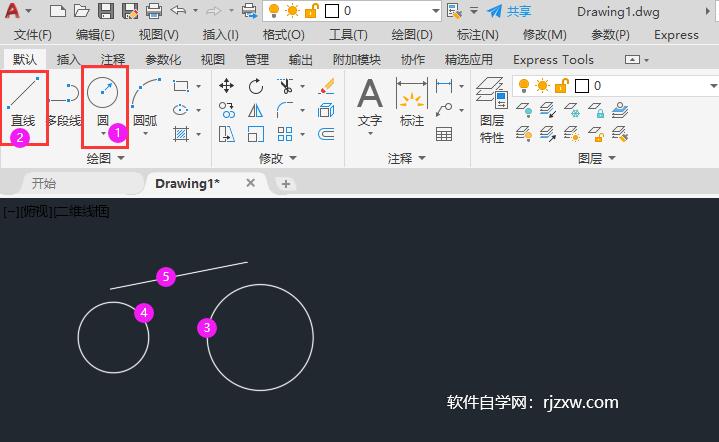The width and height of the screenshot is (719, 442).
Task: Select the Leader annotation tool
Action: pyautogui.click(x=443, y=110)
